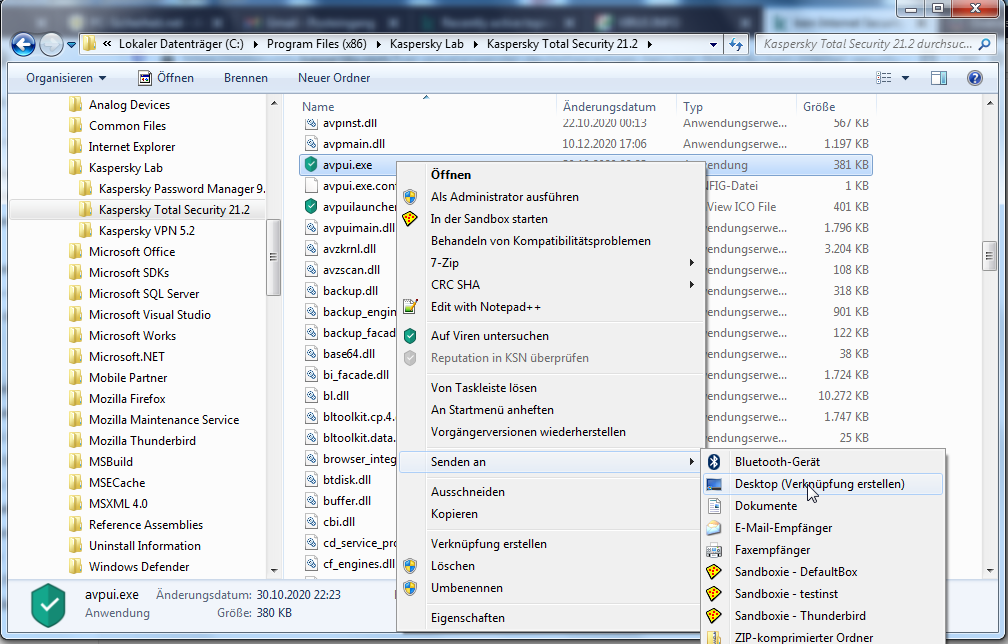Select 'Kaspersky Lab' breadcrumb in address bar

click(x=426, y=44)
